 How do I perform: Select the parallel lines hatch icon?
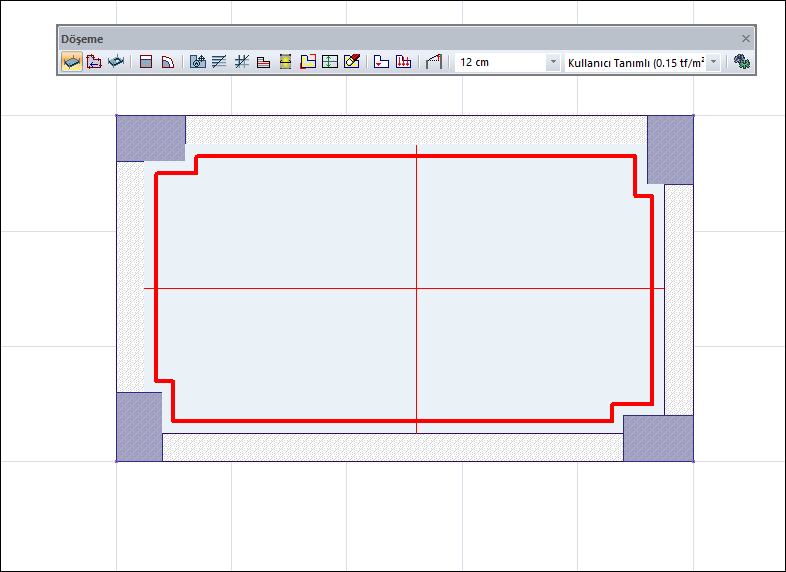(219, 62)
